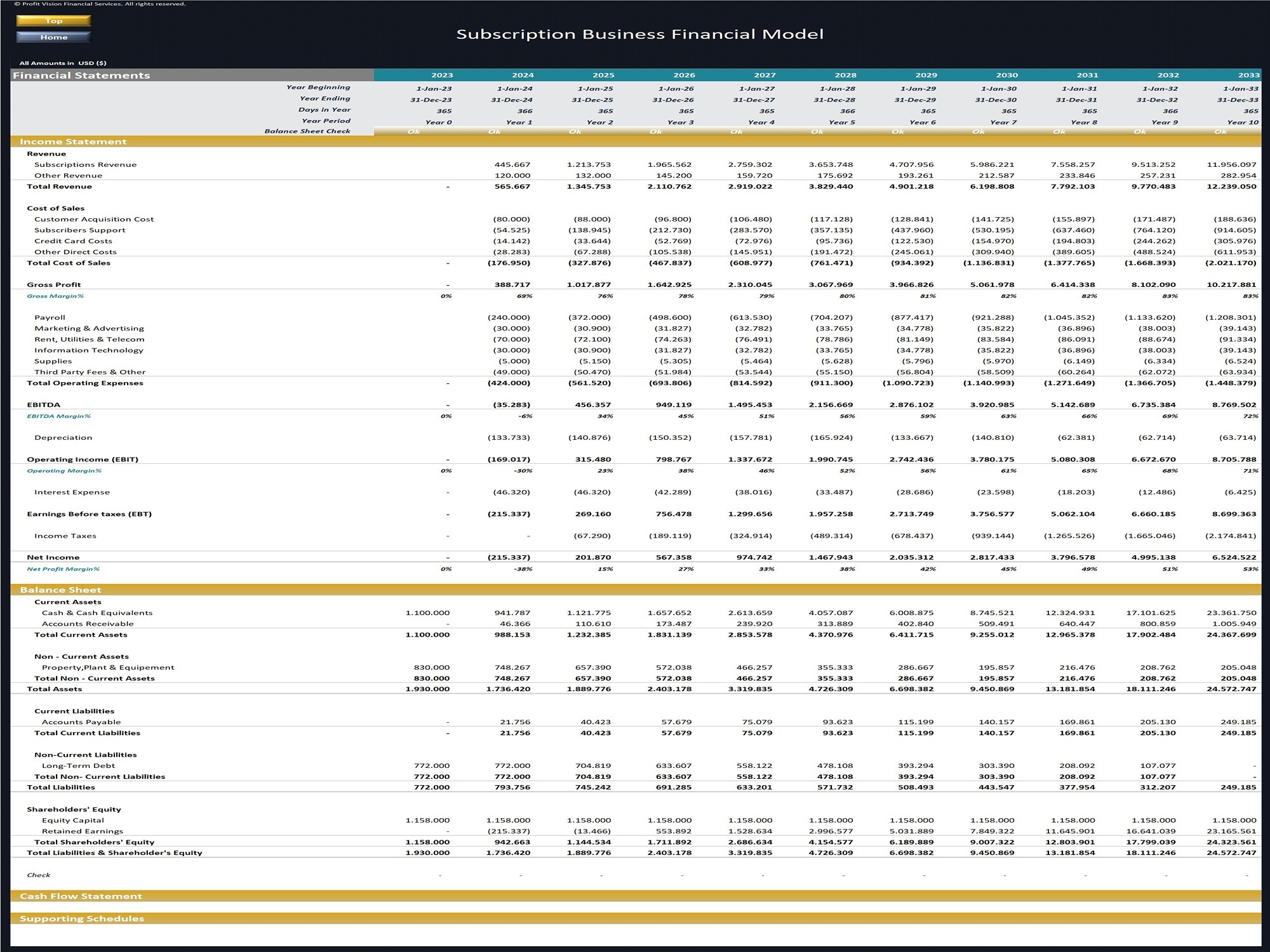Click the Financial Statements header cell
Image resolution: width=1270 pixels, height=952 pixels.
192,75
